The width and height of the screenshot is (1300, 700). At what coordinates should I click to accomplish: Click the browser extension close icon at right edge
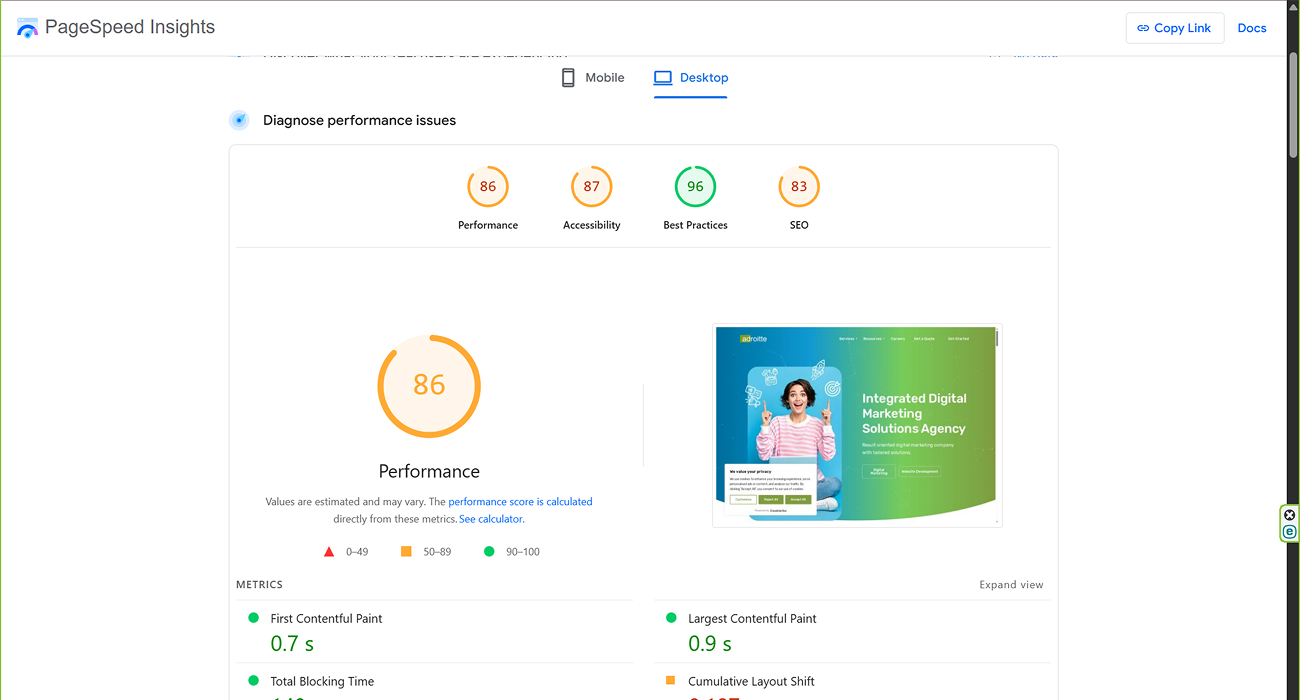tap(1290, 515)
